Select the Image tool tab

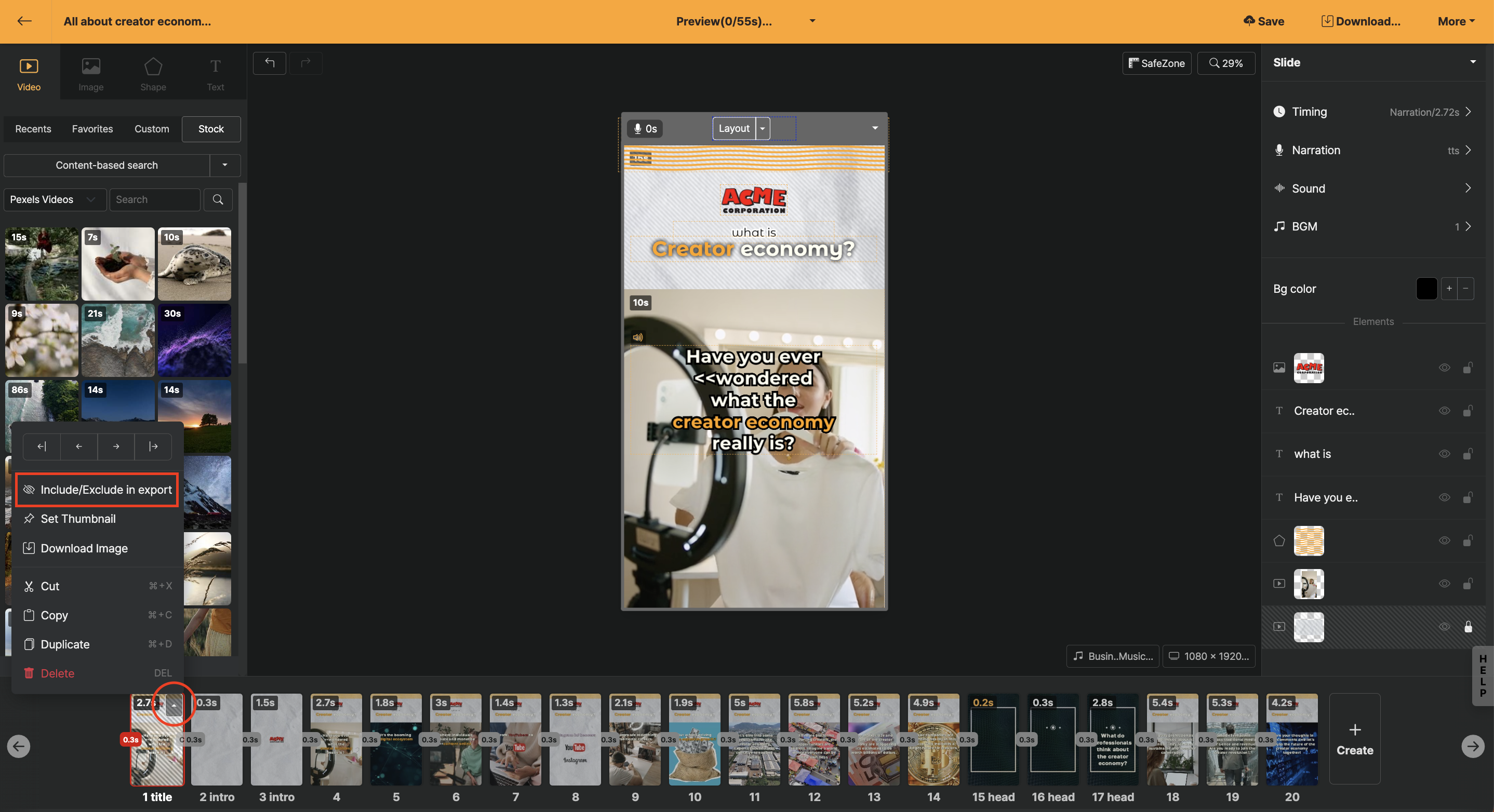coord(91,74)
